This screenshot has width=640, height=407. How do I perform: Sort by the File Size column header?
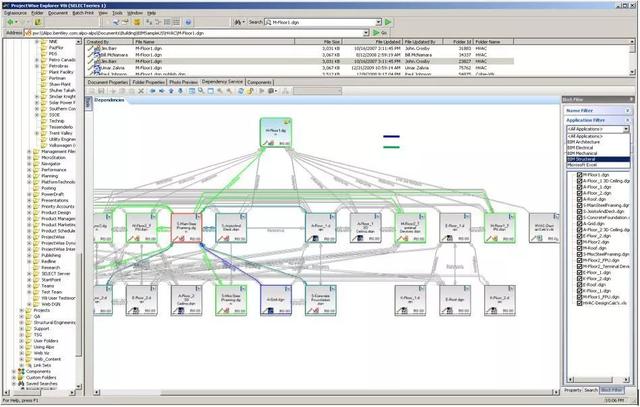[x=318, y=42]
